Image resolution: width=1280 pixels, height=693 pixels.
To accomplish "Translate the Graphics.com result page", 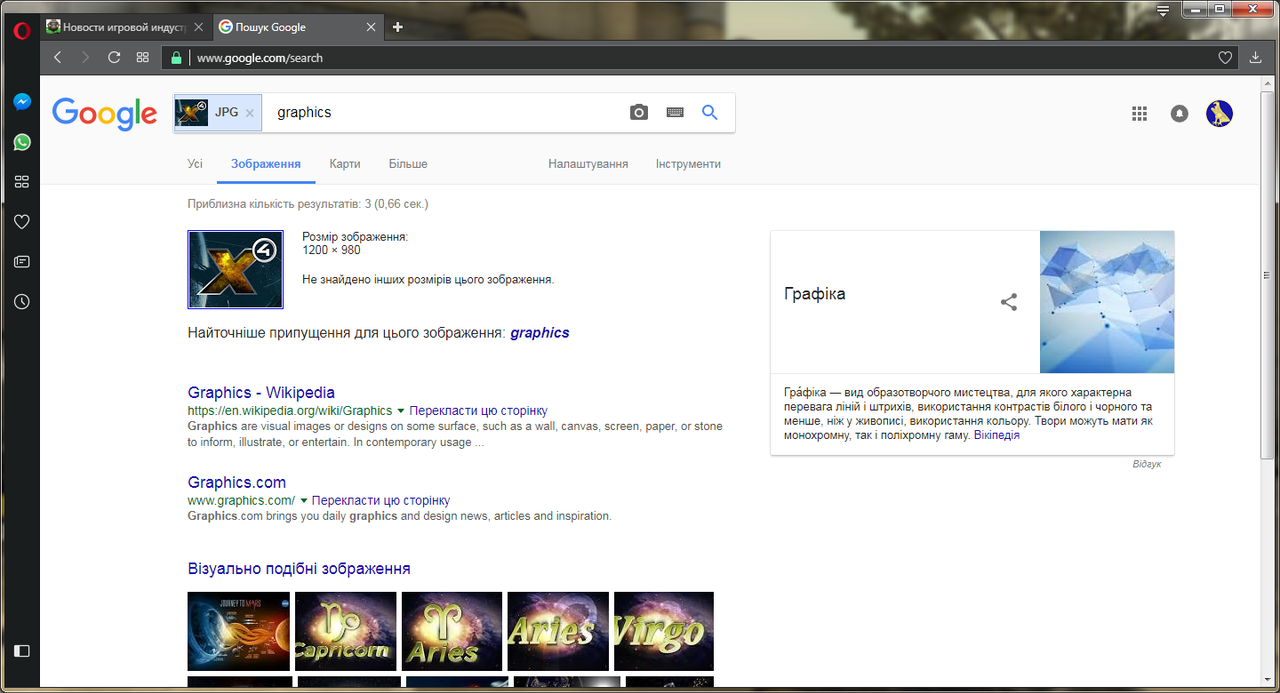I will 381,500.
